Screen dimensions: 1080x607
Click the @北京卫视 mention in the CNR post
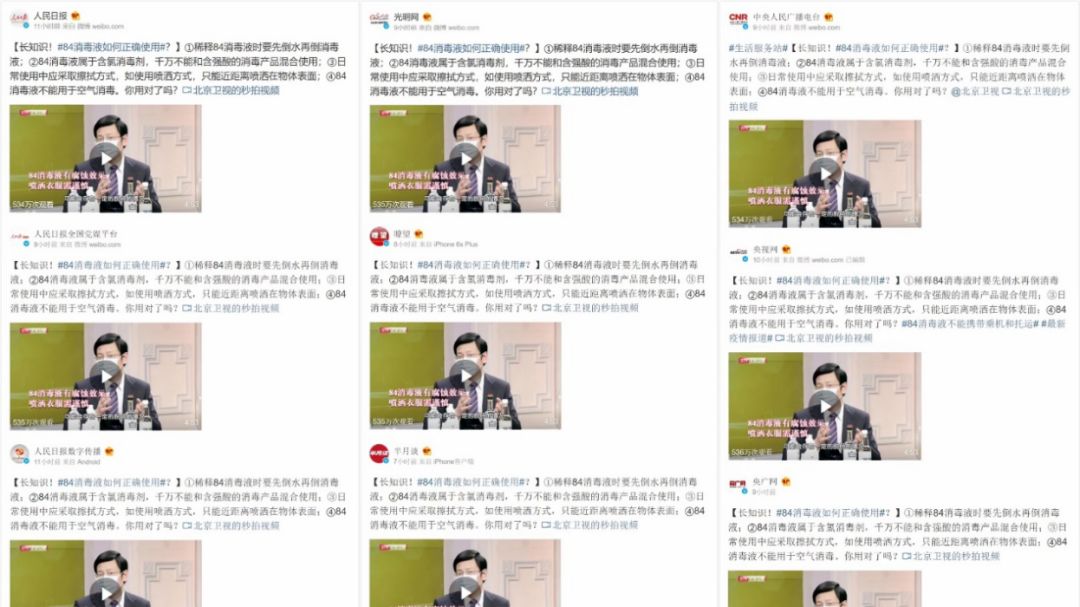pyautogui.click(x=975, y=91)
